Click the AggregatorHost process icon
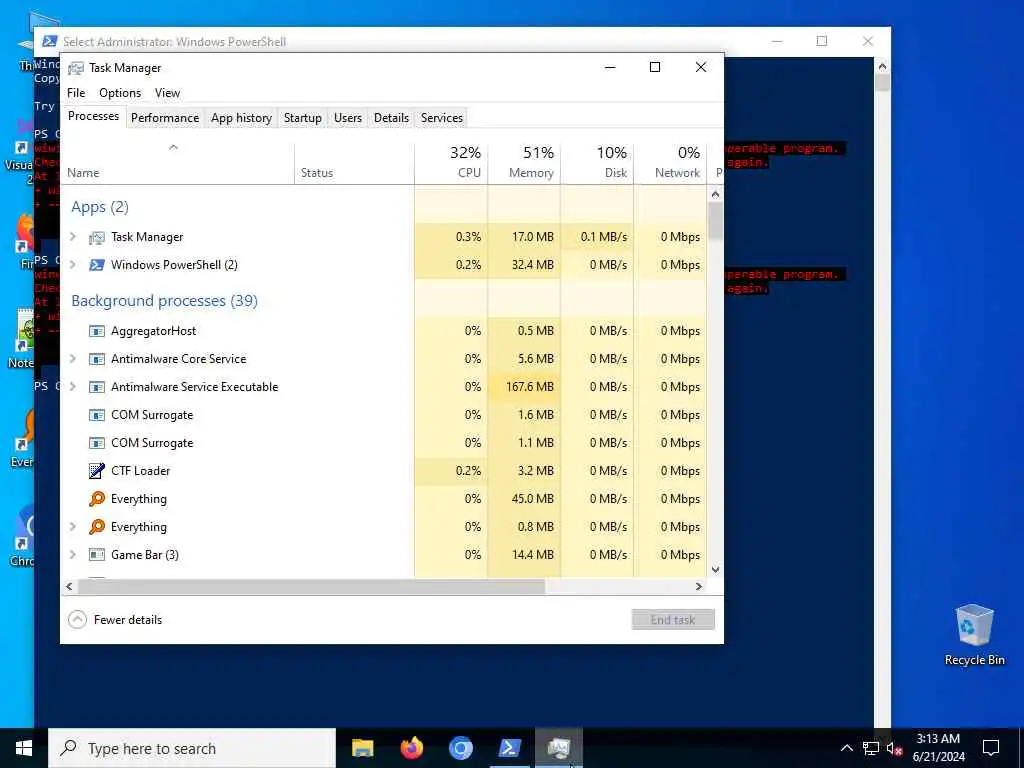This screenshot has height=768, width=1024. (x=97, y=331)
